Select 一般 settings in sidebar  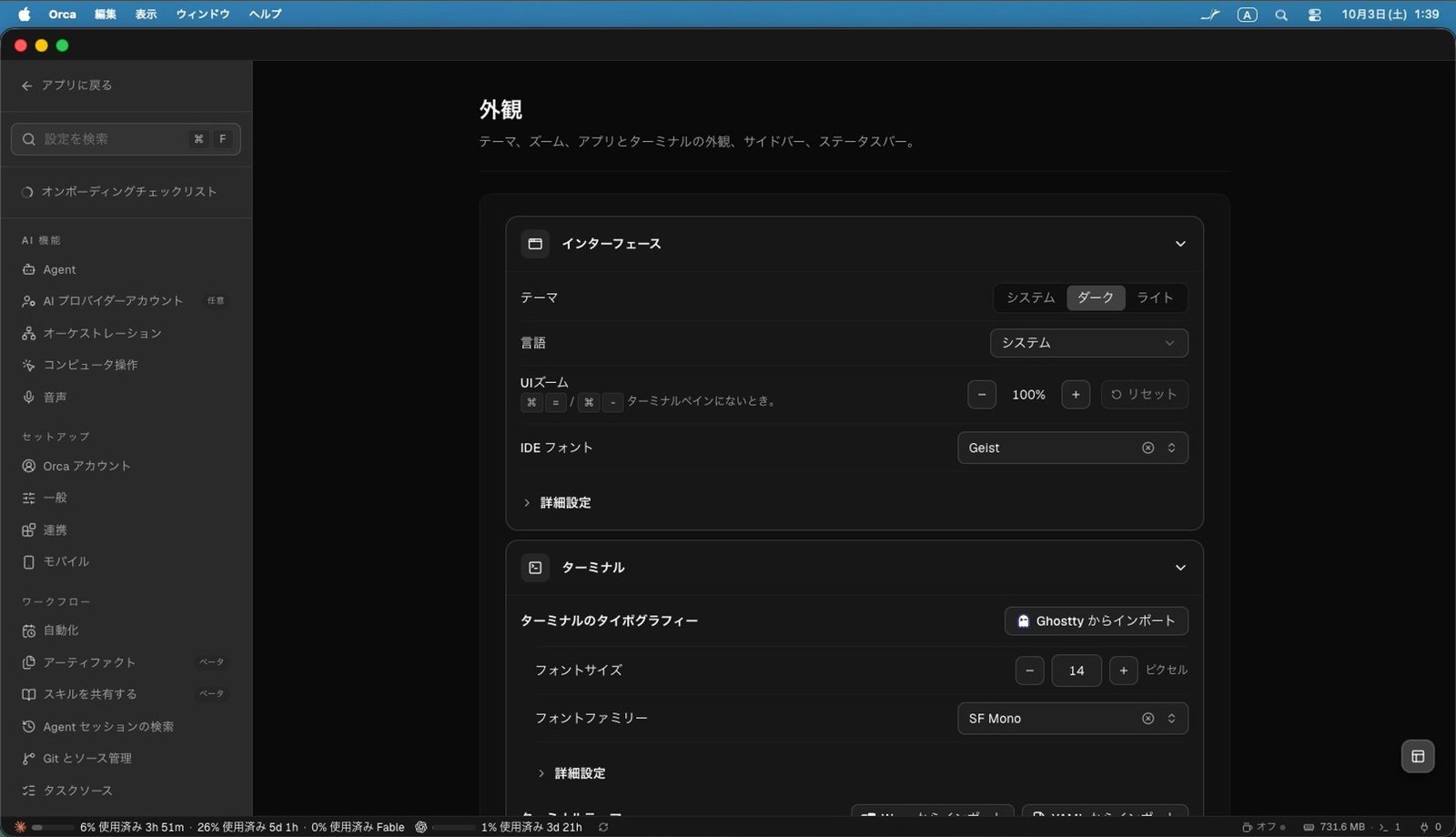click(x=124, y=498)
